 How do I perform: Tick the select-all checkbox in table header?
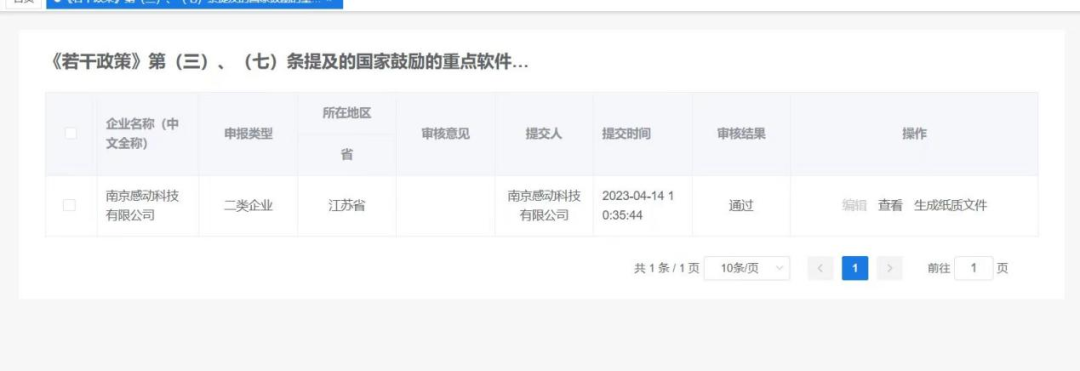coord(70,134)
